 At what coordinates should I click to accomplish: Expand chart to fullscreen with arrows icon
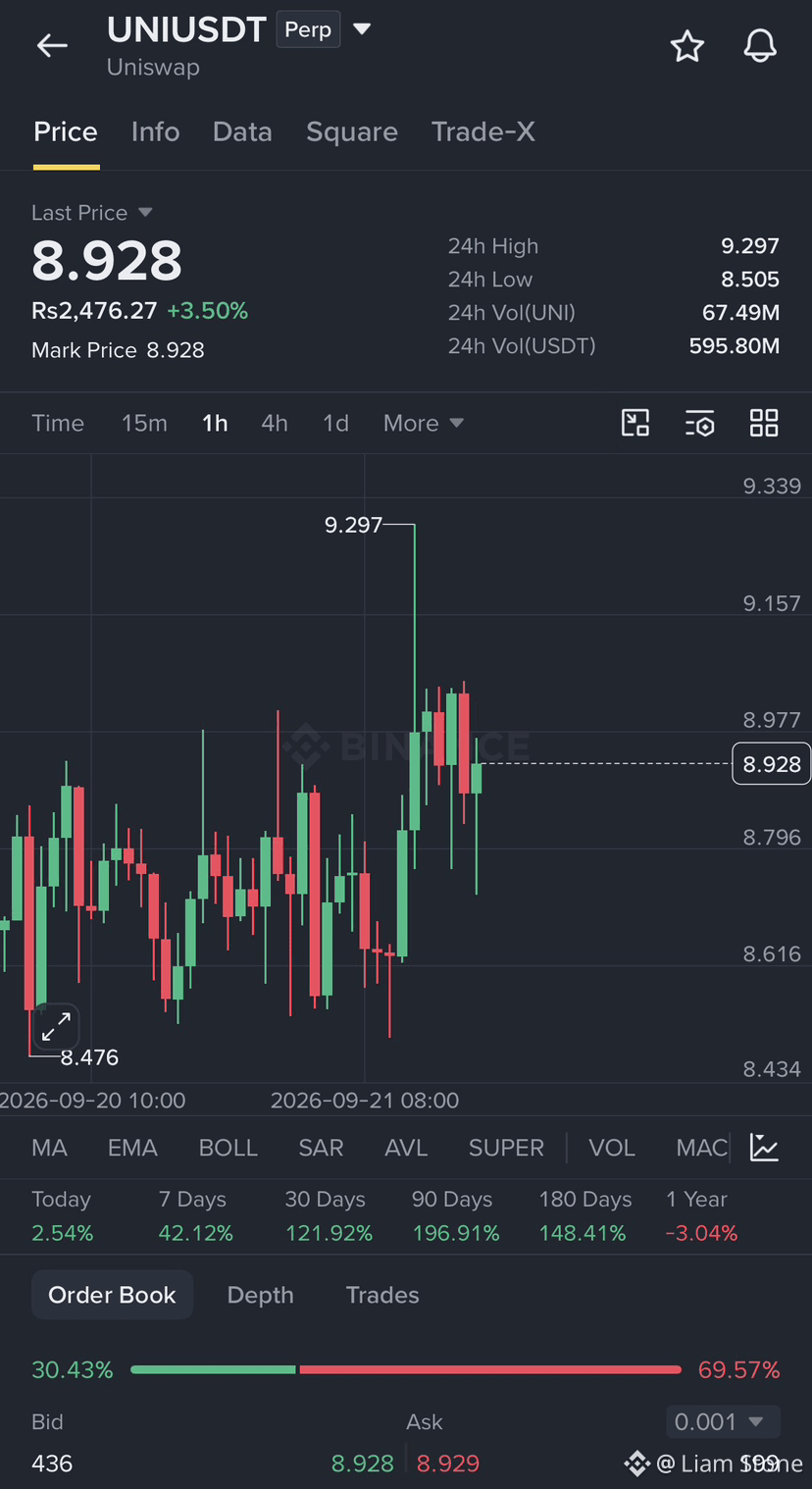coord(56,1027)
